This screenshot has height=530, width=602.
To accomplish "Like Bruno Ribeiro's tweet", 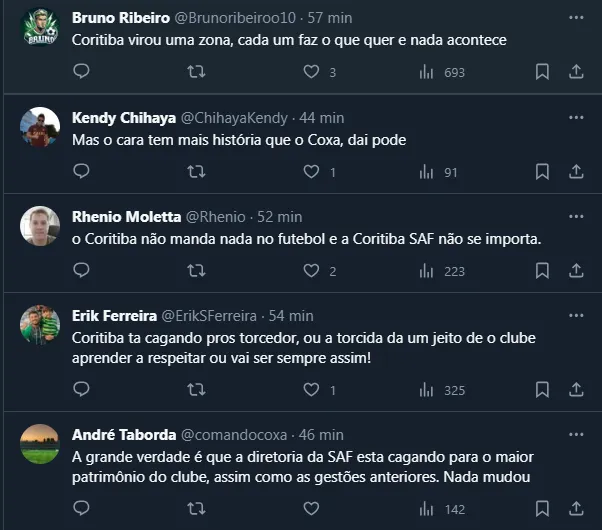I will (311, 72).
